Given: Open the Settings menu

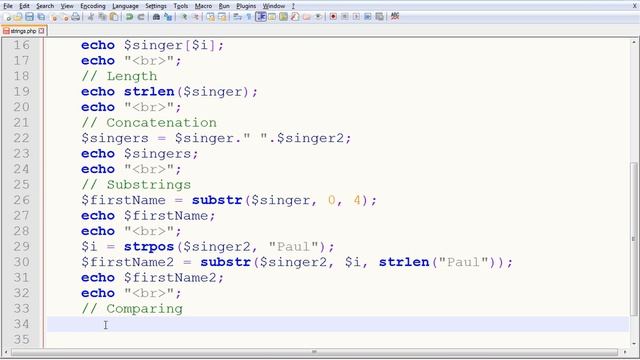Looking at the screenshot, I should click(156, 6).
